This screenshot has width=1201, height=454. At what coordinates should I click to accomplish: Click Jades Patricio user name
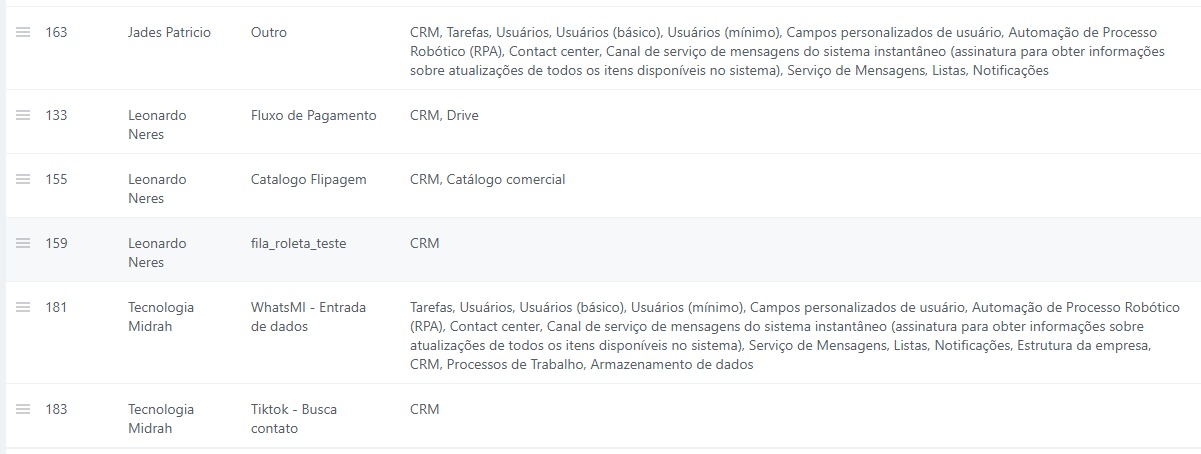(x=169, y=32)
